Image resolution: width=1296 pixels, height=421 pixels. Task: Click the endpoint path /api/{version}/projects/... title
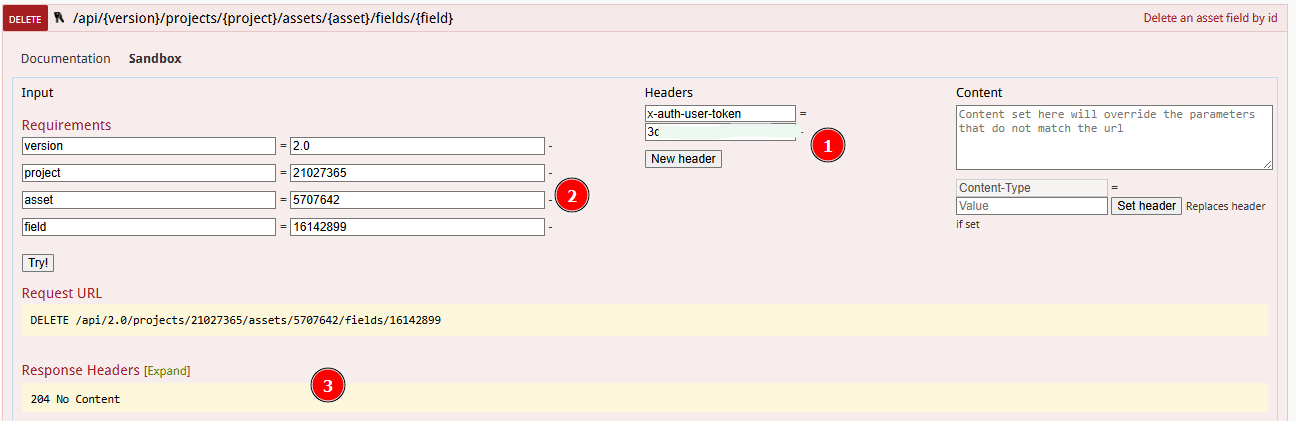pyautogui.click(x=263, y=18)
